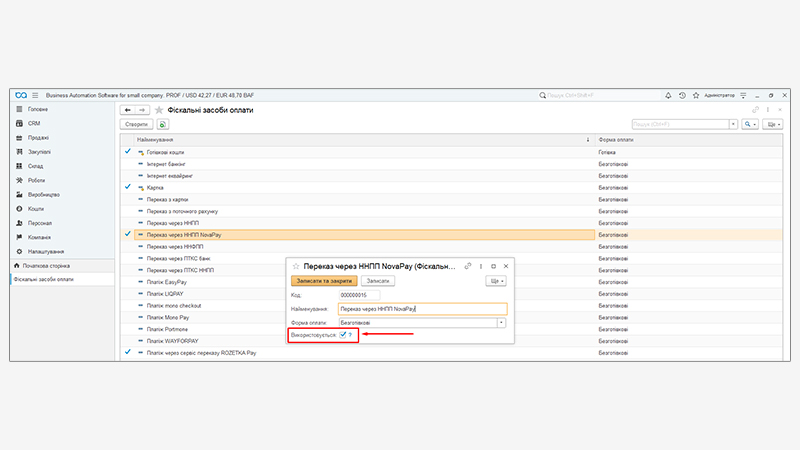Copy link icon in the dialog header
Screen dimensions: 800x450
click(x=466, y=266)
